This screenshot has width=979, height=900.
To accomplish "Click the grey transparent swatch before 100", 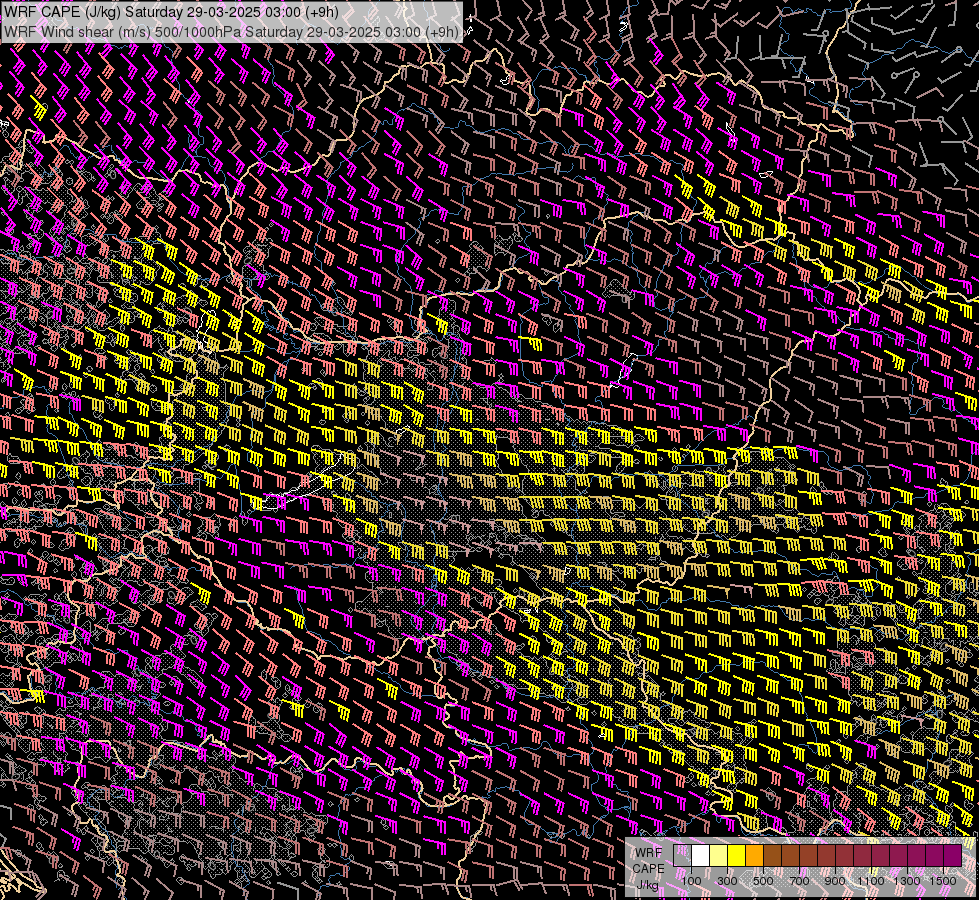I will click(x=682, y=856).
